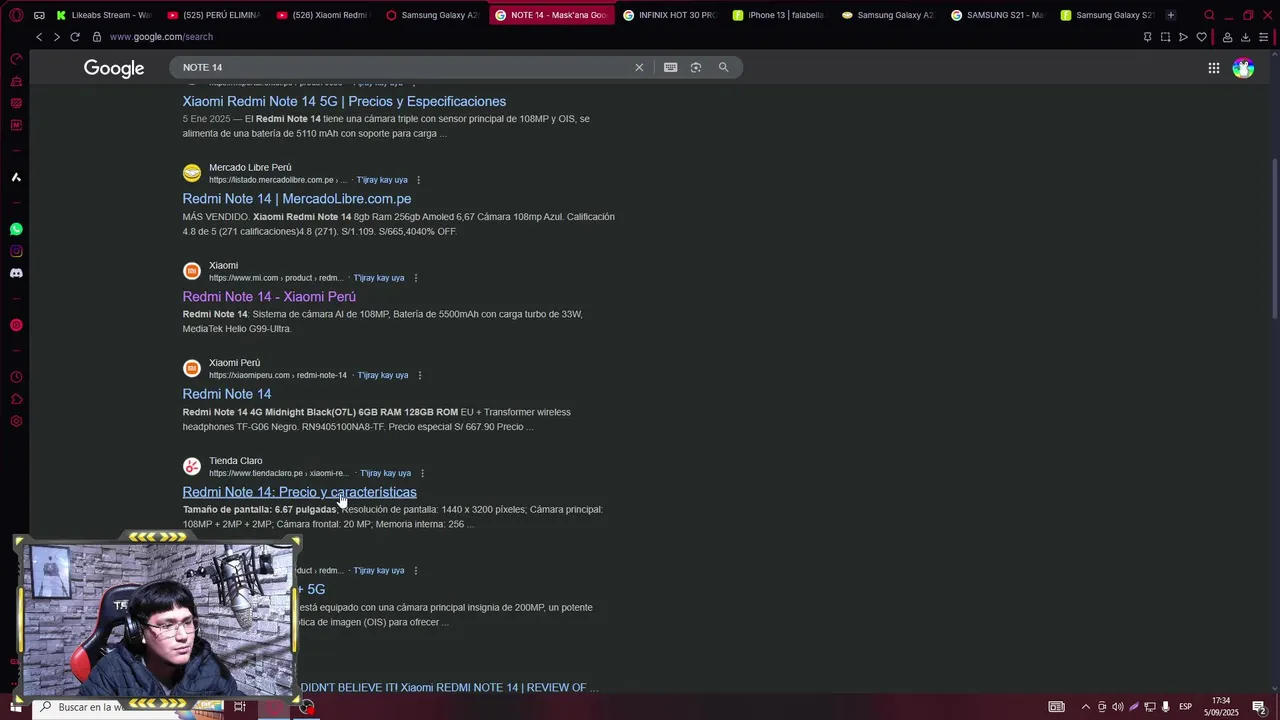Viewport: 1280px width, 720px height.
Task: Open Discord in the sidebar
Action: pos(16,273)
